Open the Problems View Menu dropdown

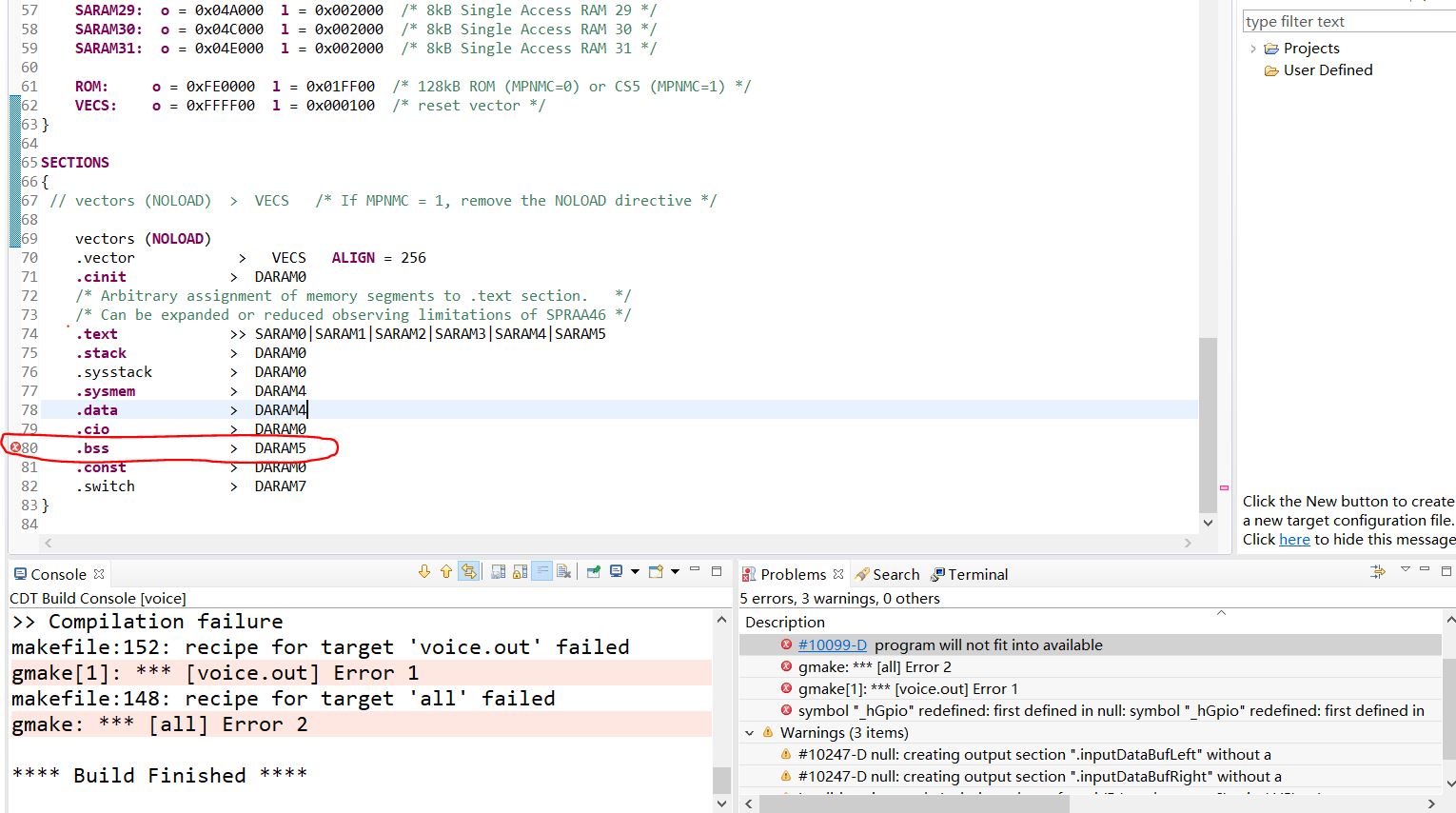[x=1405, y=570]
